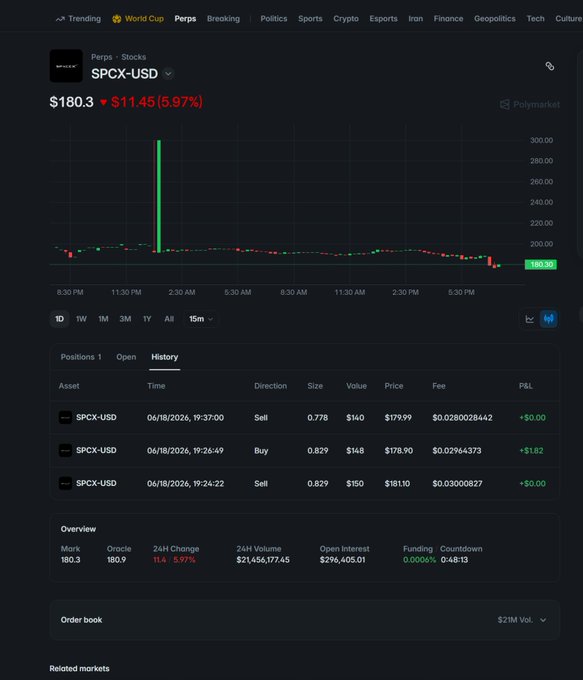Click the Oracle price 180.9

pos(116,560)
